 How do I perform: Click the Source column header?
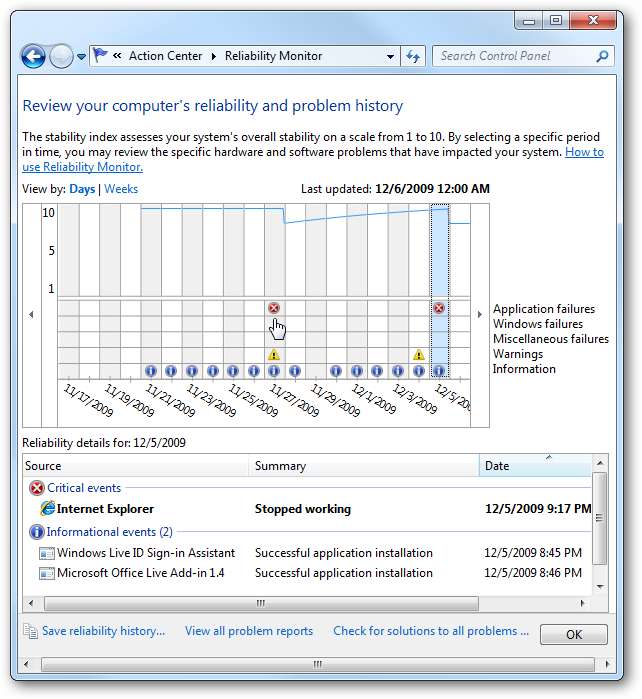point(136,466)
